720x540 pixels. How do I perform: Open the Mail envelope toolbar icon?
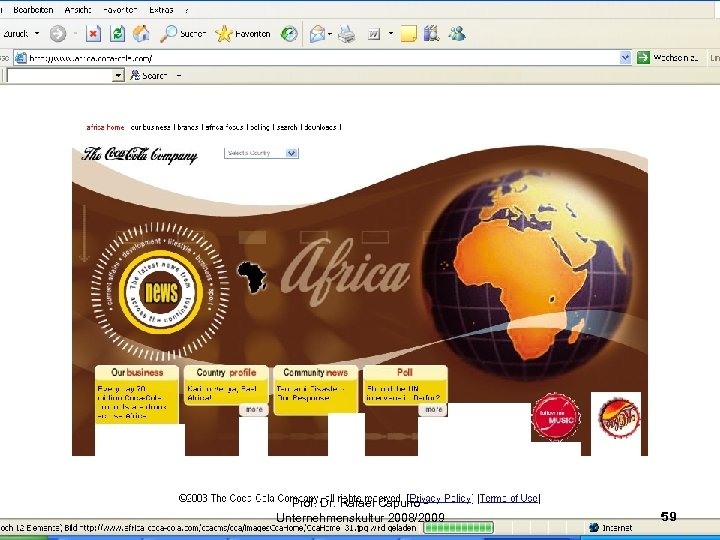pos(317,34)
